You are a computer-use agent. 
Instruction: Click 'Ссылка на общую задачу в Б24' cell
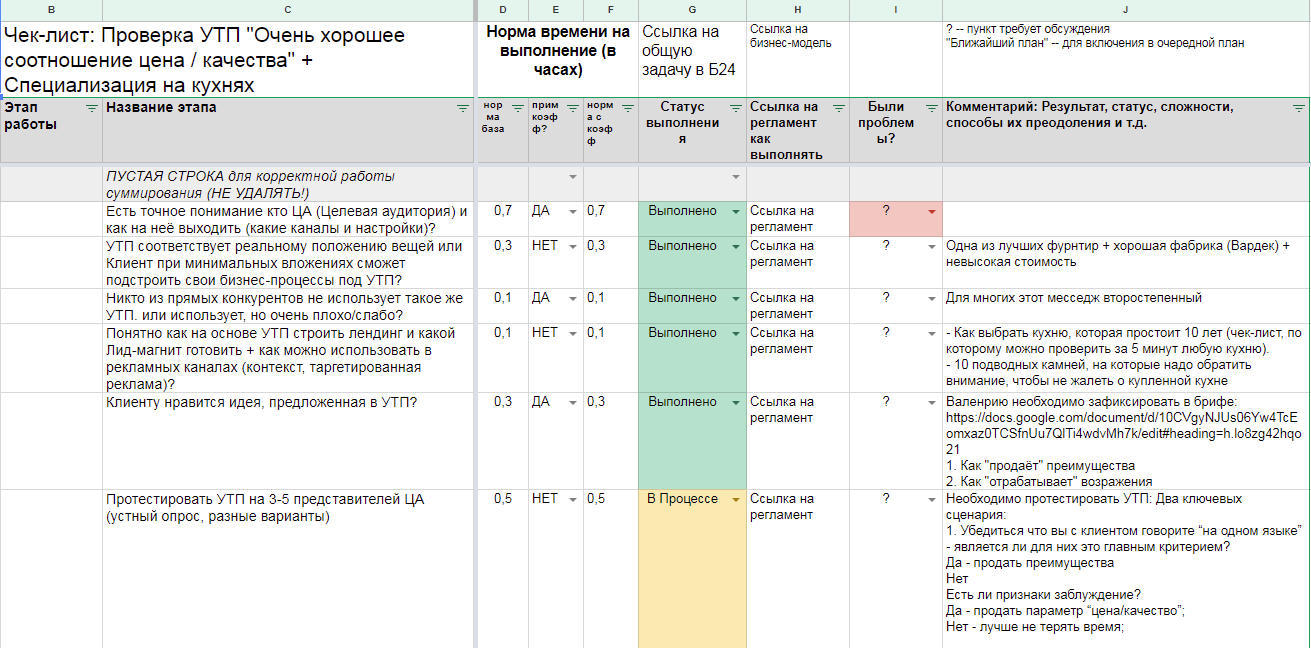point(692,59)
